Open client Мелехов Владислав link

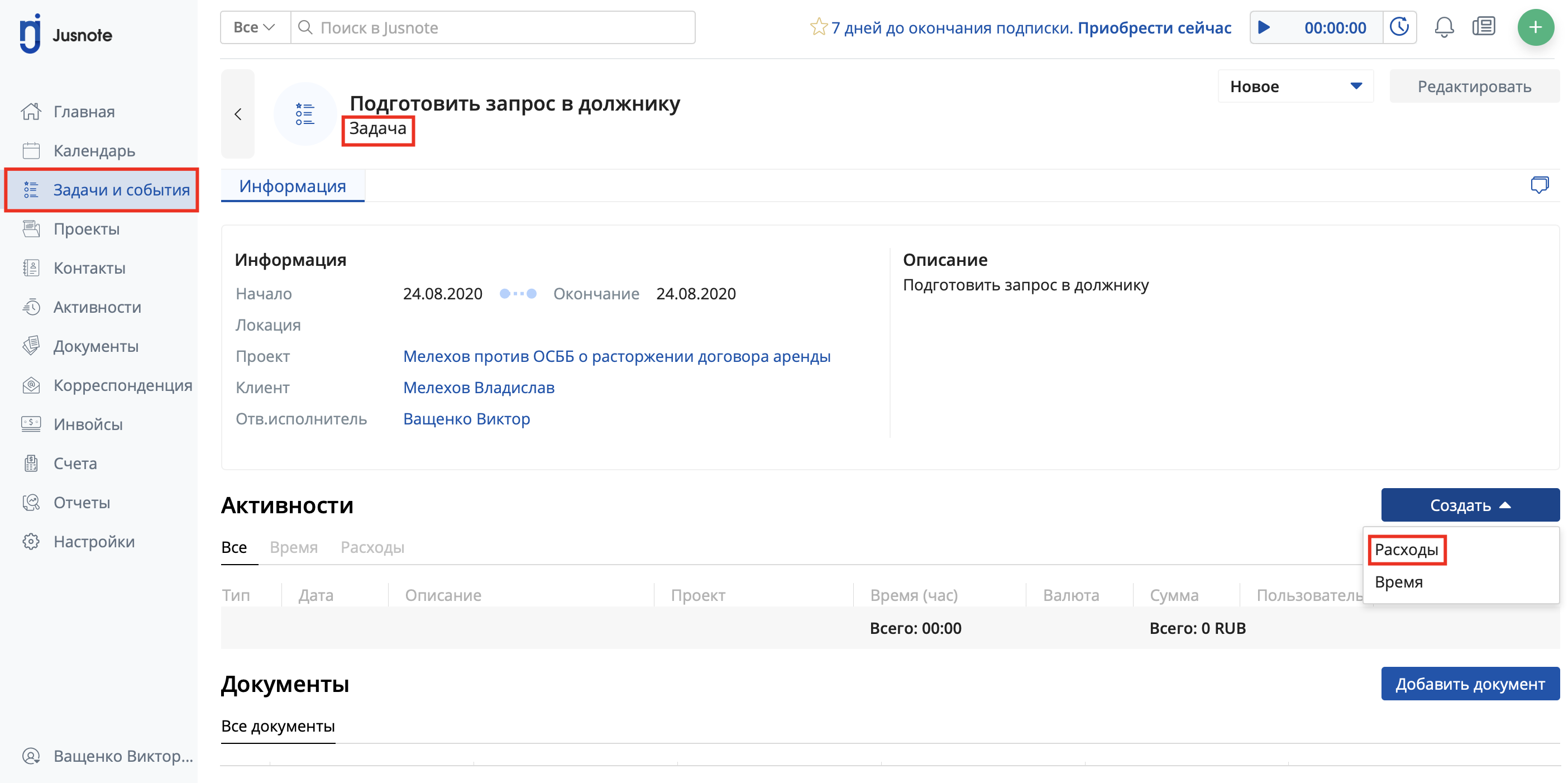[479, 387]
